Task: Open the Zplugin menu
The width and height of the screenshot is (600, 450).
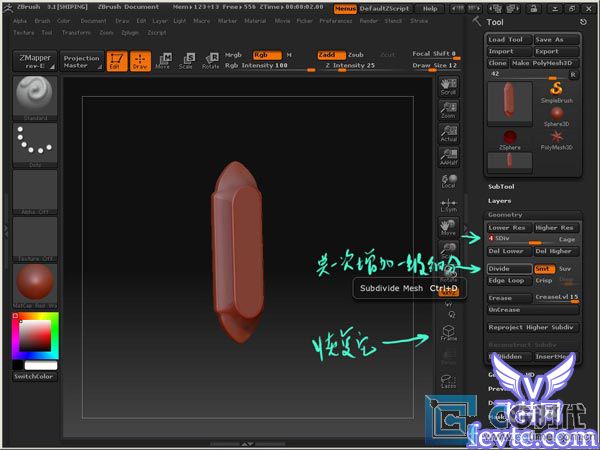Action: [130, 33]
